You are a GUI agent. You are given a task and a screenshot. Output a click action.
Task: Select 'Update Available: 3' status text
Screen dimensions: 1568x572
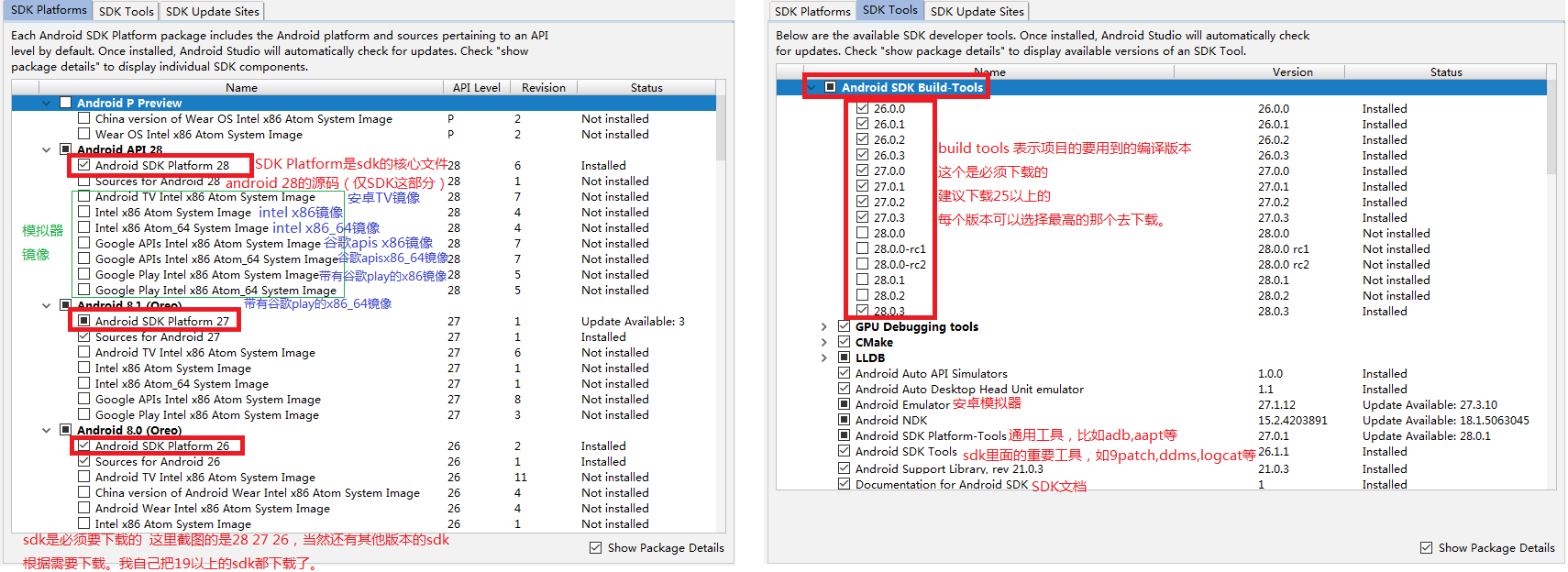[x=633, y=321]
